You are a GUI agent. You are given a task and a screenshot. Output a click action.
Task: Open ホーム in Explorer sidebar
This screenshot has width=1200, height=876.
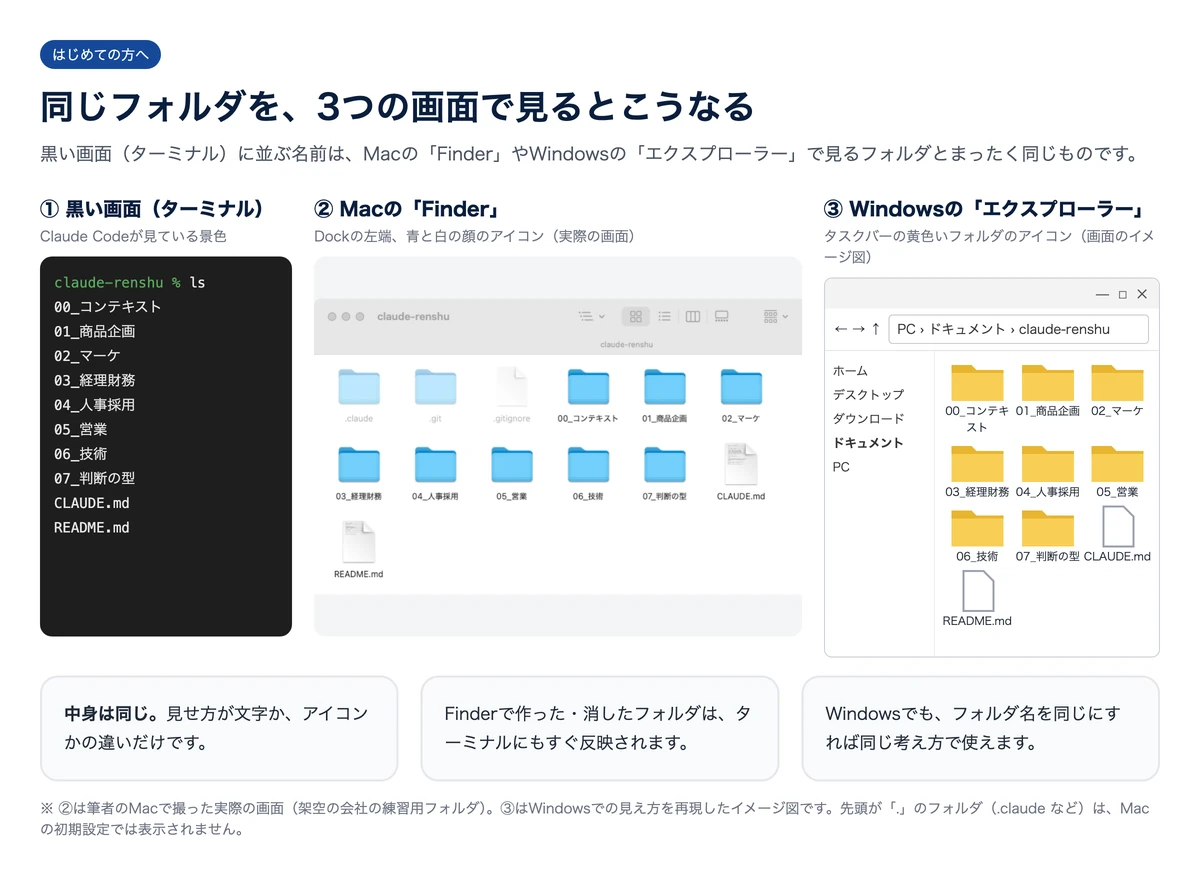click(x=850, y=371)
